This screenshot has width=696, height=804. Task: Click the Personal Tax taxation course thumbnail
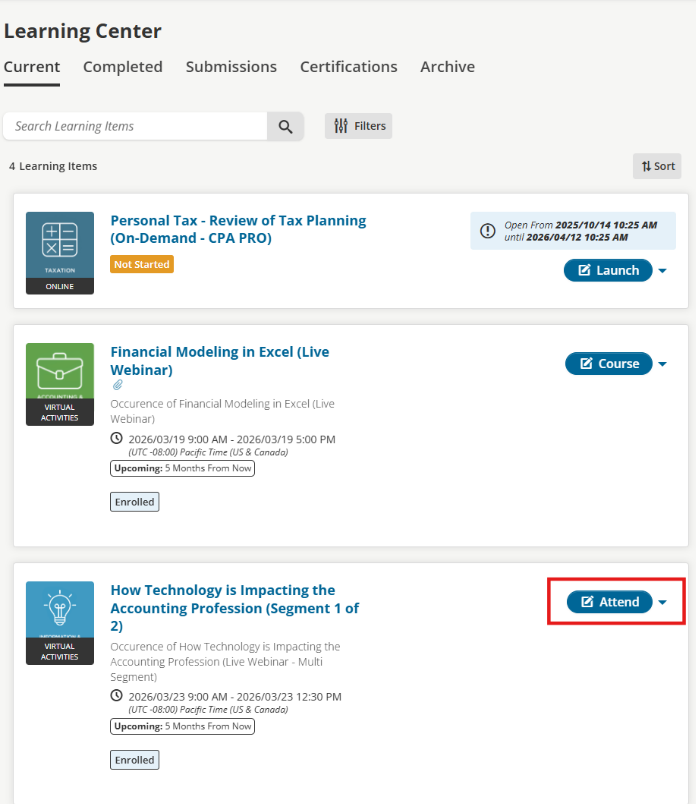[60, 252]
